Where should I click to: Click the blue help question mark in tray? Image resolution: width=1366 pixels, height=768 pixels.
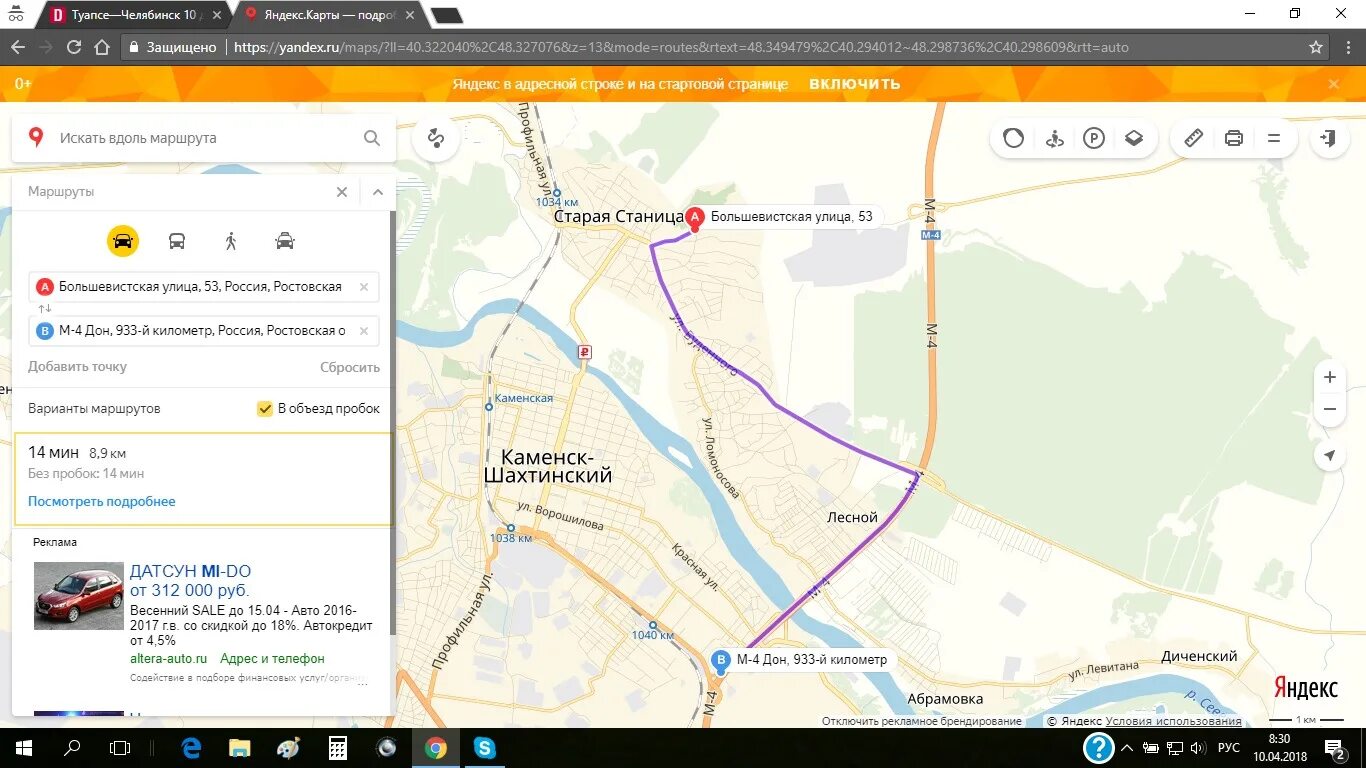pyautogui.click(x=1099, y=748)
